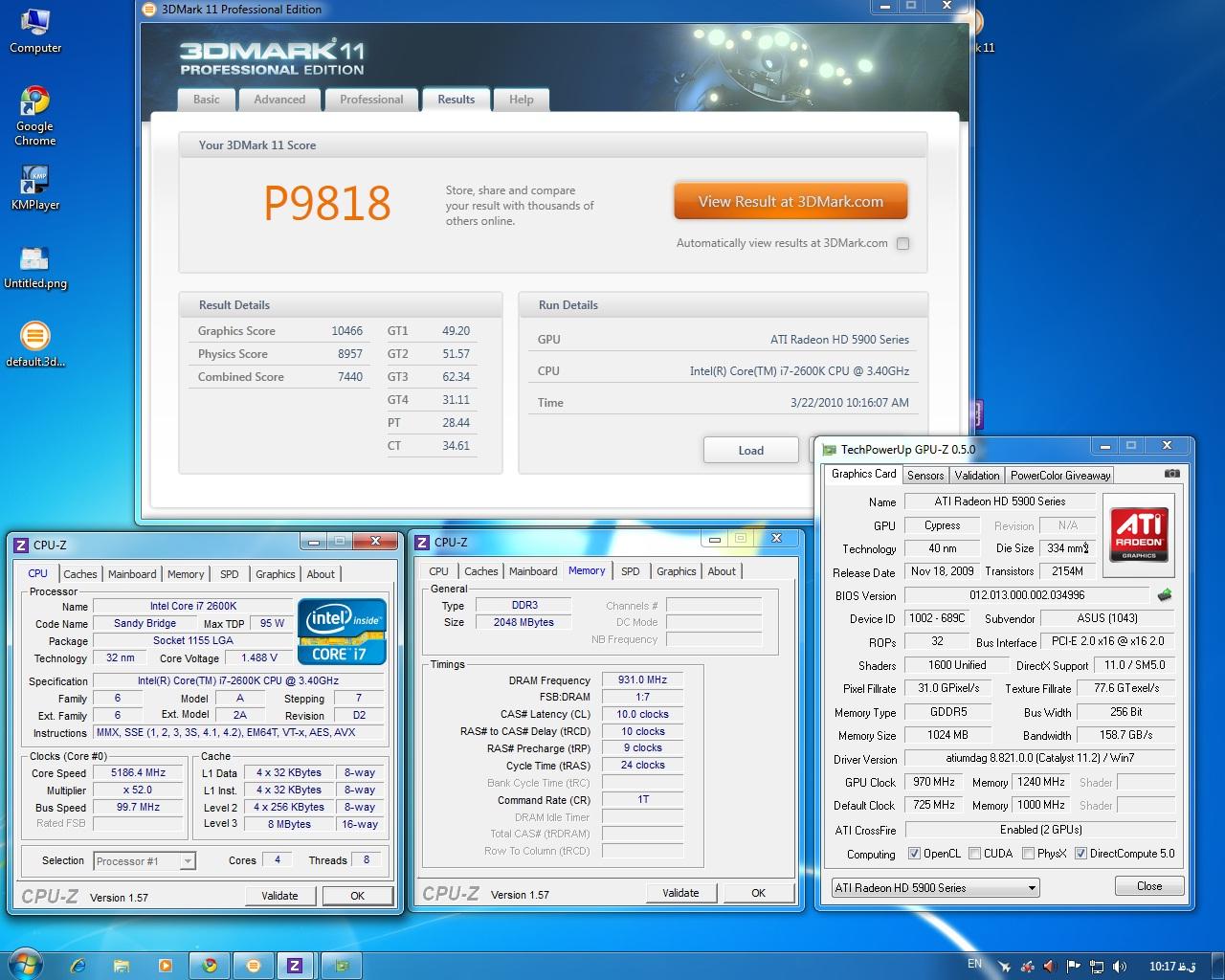The image size is (1225, 980).
Task: Click the Intel Core i7 logo in CPU-Z
Action: (343, 632)
